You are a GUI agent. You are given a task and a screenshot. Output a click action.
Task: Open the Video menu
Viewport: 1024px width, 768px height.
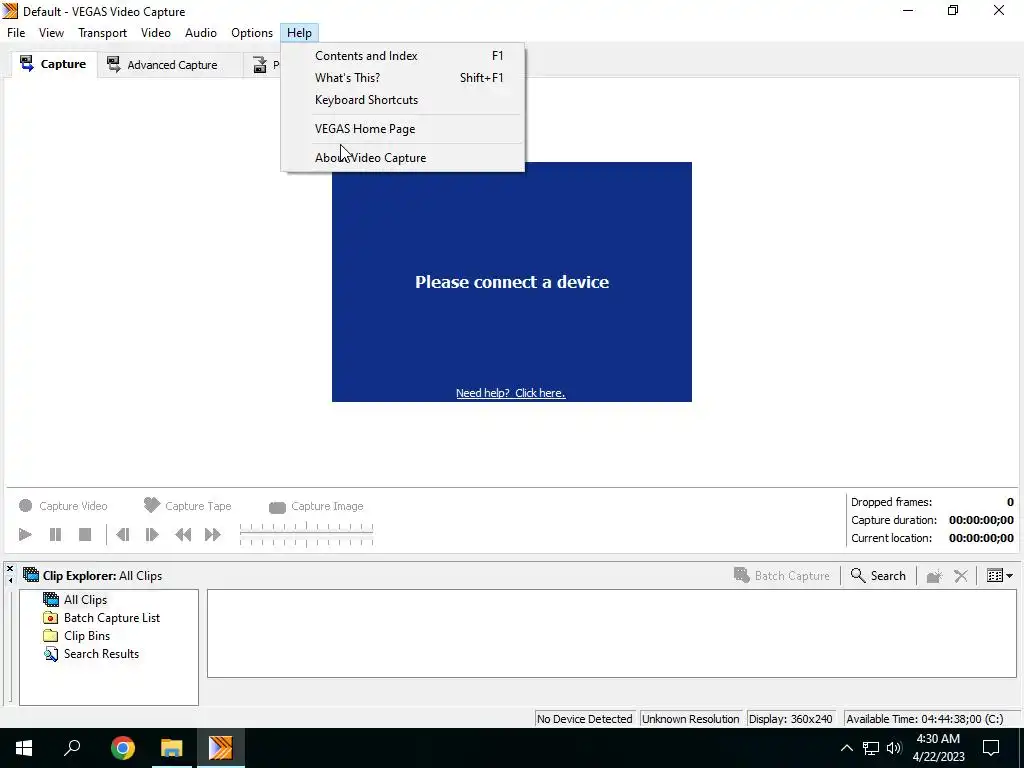click(x=155, y=33)
